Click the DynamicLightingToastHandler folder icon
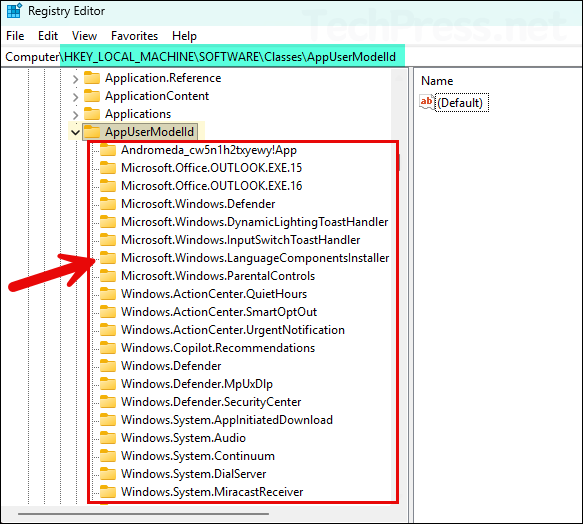The height and width of the screenshot is (524, 583). [108, 222]
